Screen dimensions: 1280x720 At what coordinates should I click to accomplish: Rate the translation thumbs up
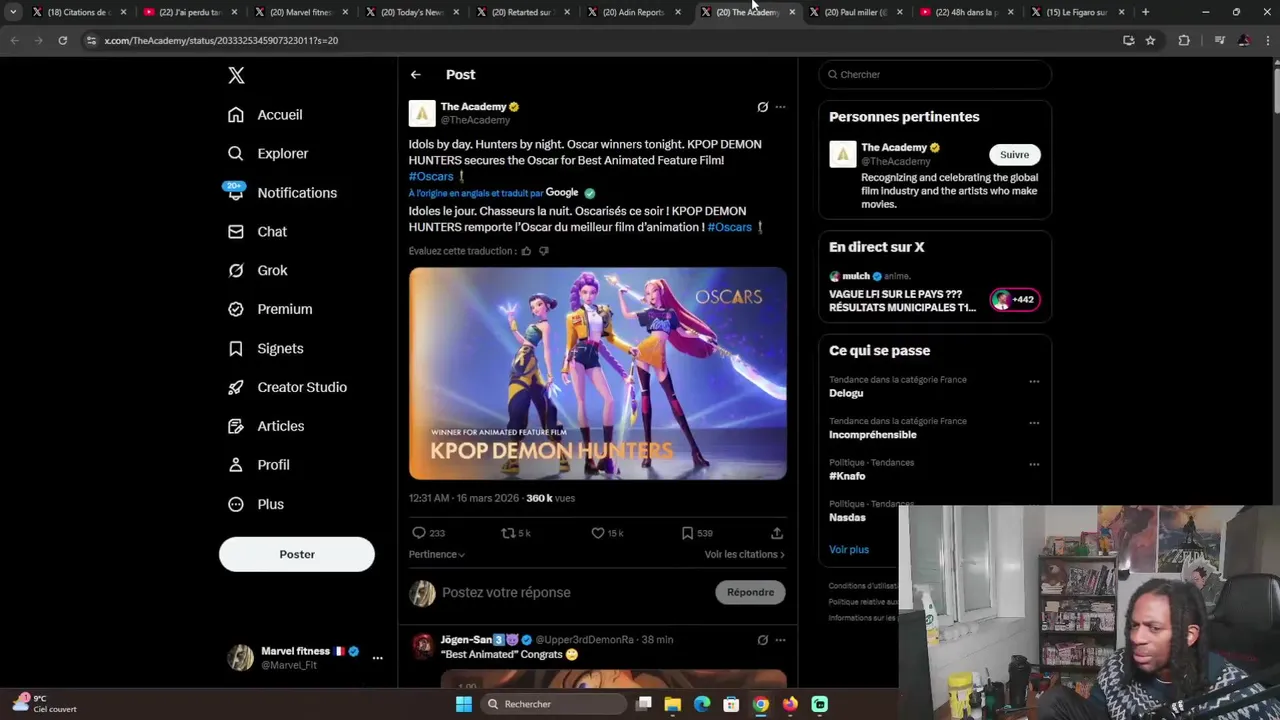(x=526, y=252)
